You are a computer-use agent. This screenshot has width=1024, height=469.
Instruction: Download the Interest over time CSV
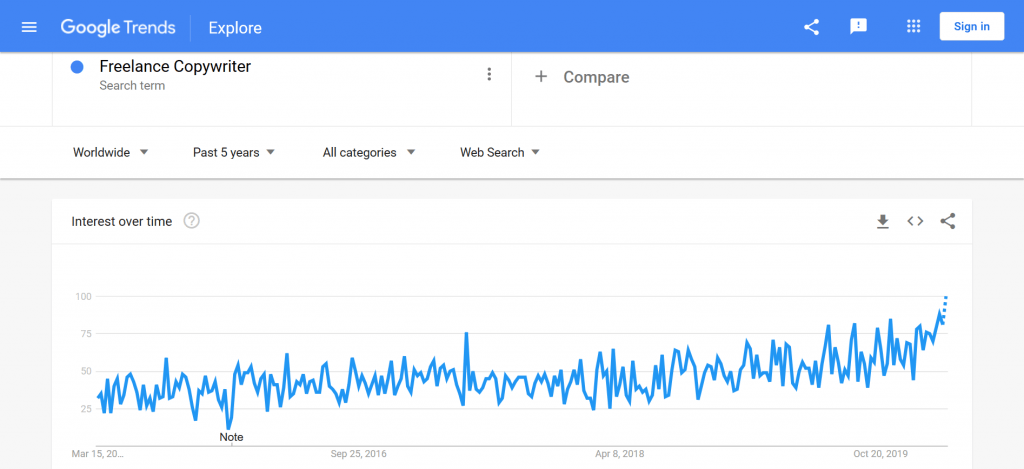click(883, 221)
